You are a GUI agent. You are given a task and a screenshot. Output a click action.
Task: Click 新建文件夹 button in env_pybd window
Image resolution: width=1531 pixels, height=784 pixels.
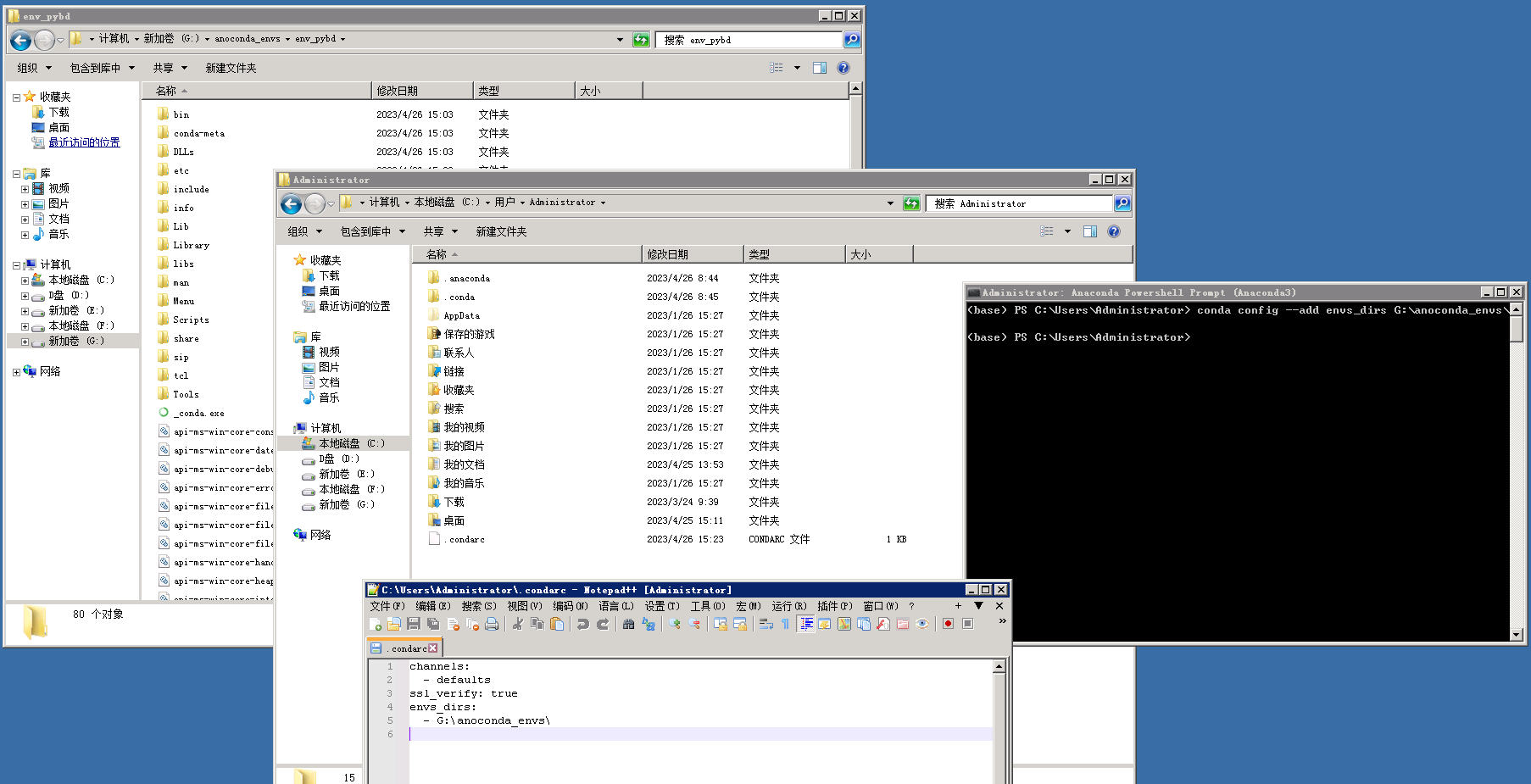click(231, 68)
